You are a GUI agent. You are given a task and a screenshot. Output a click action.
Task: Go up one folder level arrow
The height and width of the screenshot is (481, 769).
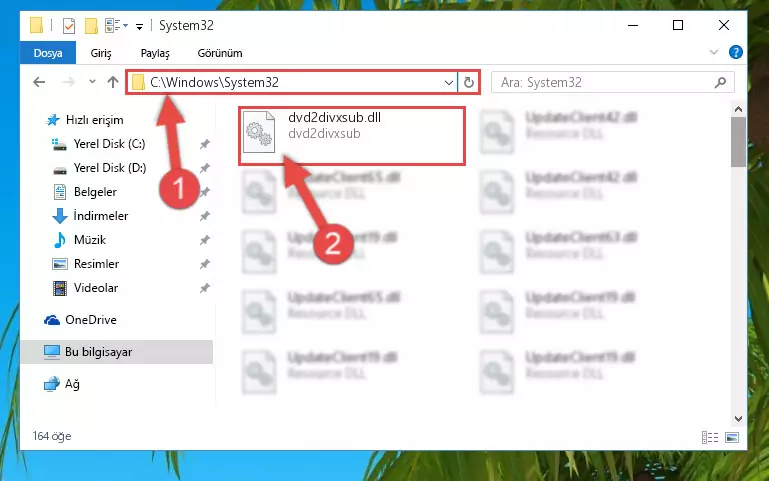click(113, 82)
